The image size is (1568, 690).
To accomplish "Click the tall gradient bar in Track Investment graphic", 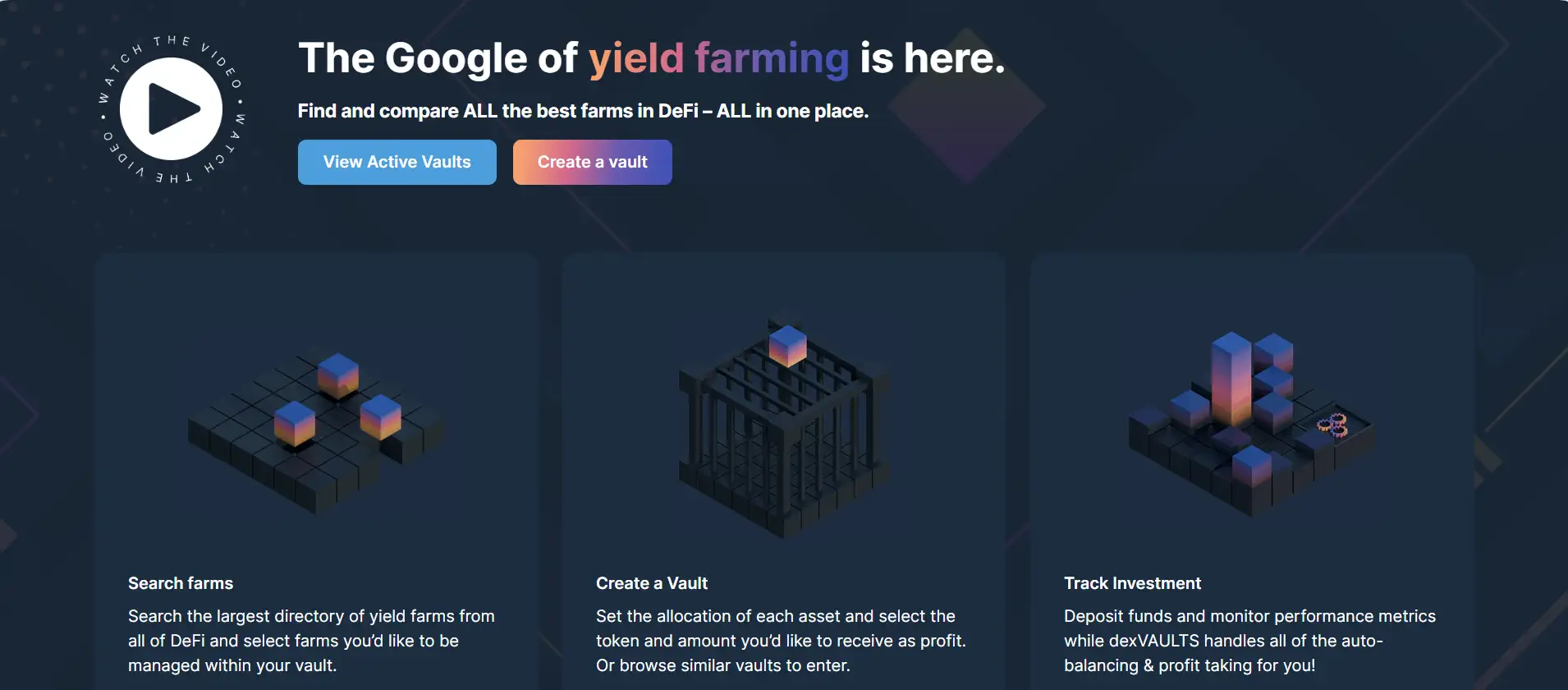I will [x=1231, y=378].
